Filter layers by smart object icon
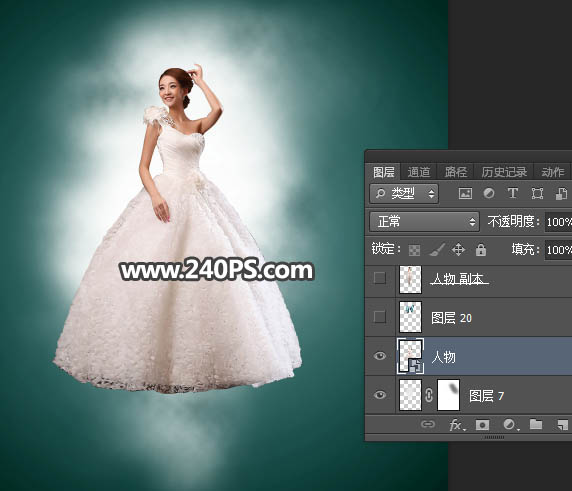Screen dimensions: 572x491 (561, 193)
